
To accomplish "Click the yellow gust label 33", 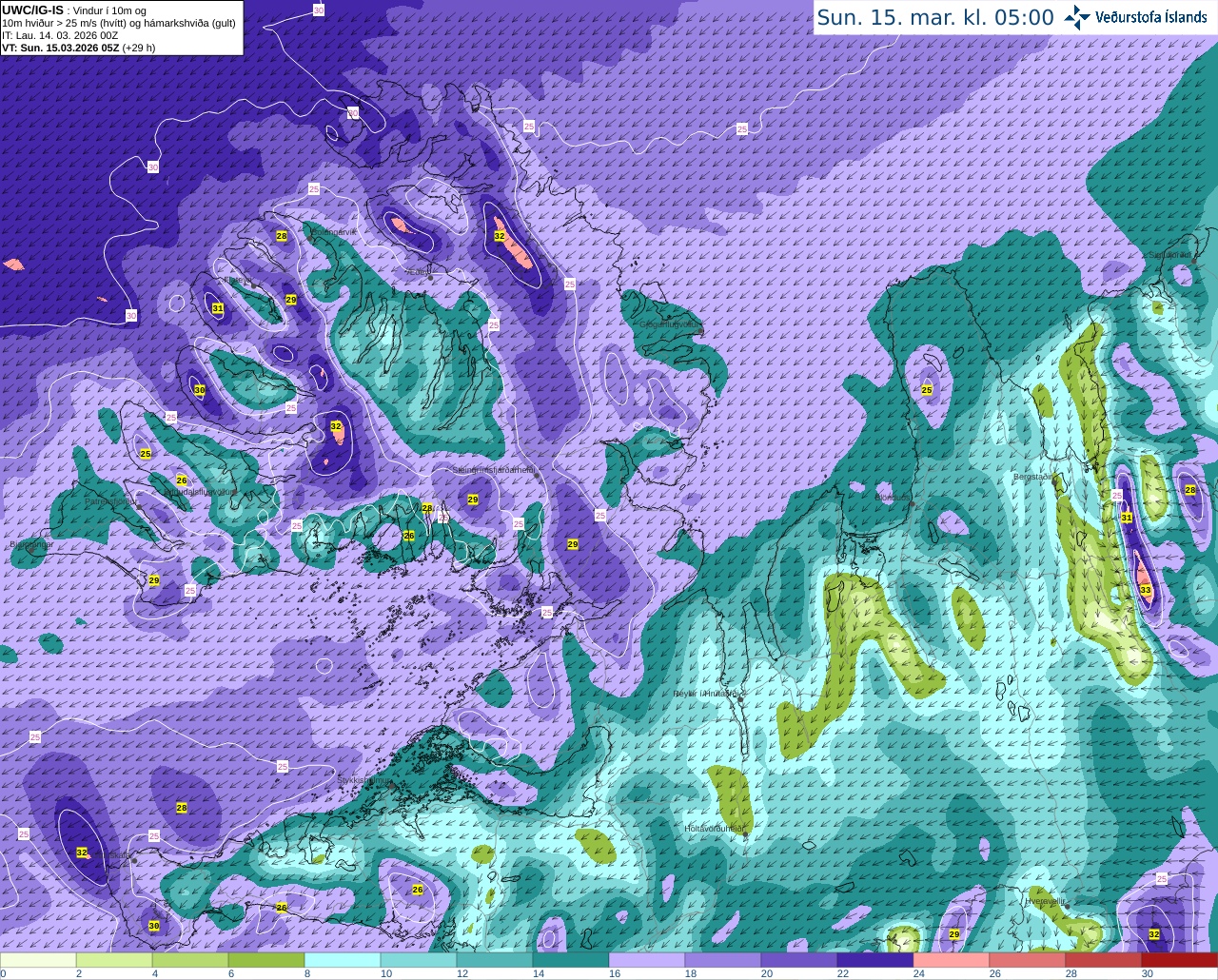I will [1145, 591].
